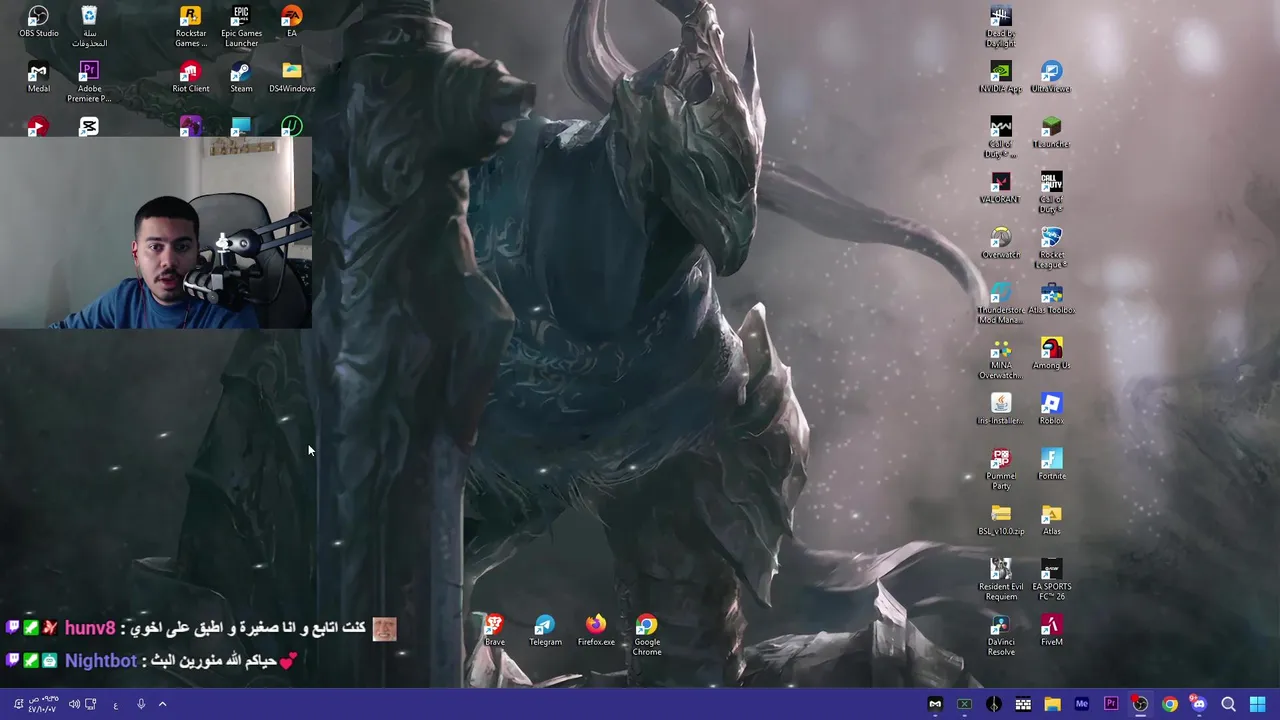Launch Dead by Daylight shortcut
This screenshot has height=720, width=1280.
pos(1000,27)
